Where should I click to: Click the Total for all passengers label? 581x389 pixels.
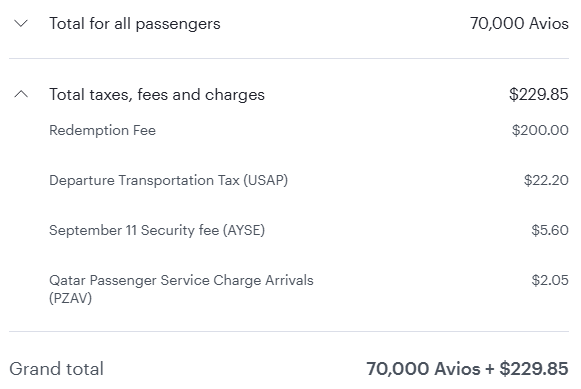pos(135,24)
